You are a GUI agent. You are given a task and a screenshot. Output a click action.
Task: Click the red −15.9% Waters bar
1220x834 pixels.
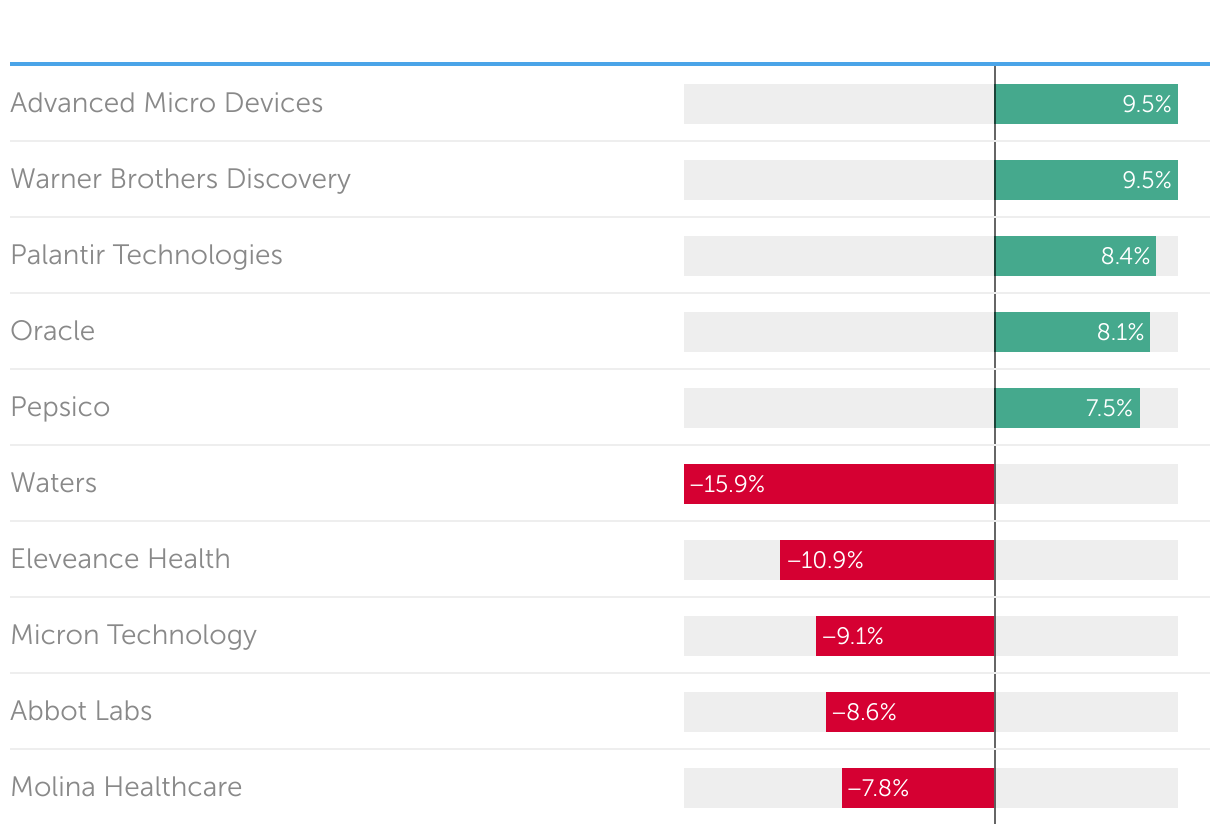(839, 484)
